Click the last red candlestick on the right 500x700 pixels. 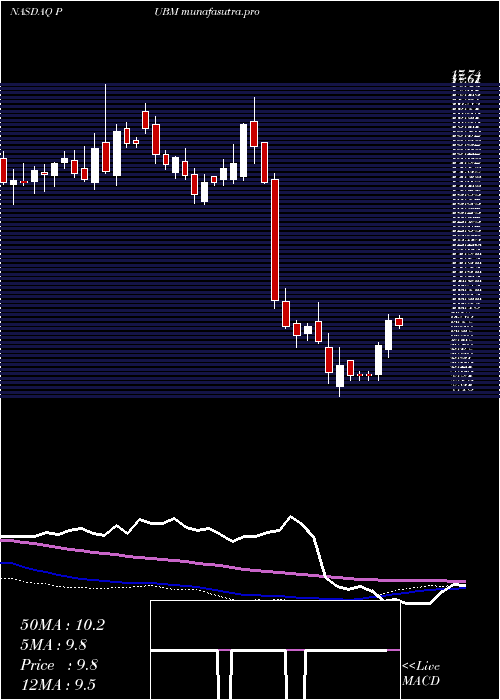click(x=399, y=322)
